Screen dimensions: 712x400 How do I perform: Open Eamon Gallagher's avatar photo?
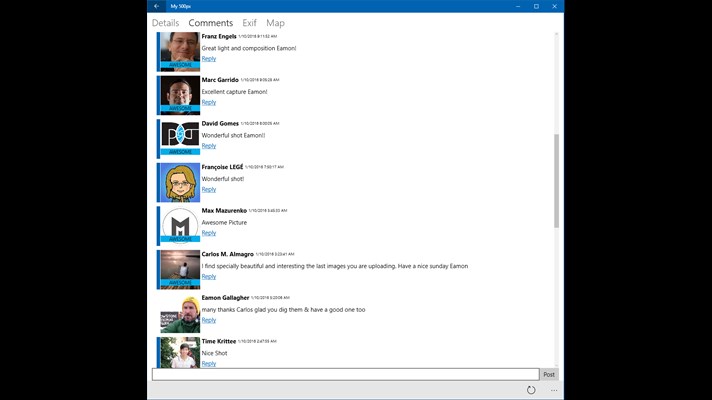(x=180, y=313)
